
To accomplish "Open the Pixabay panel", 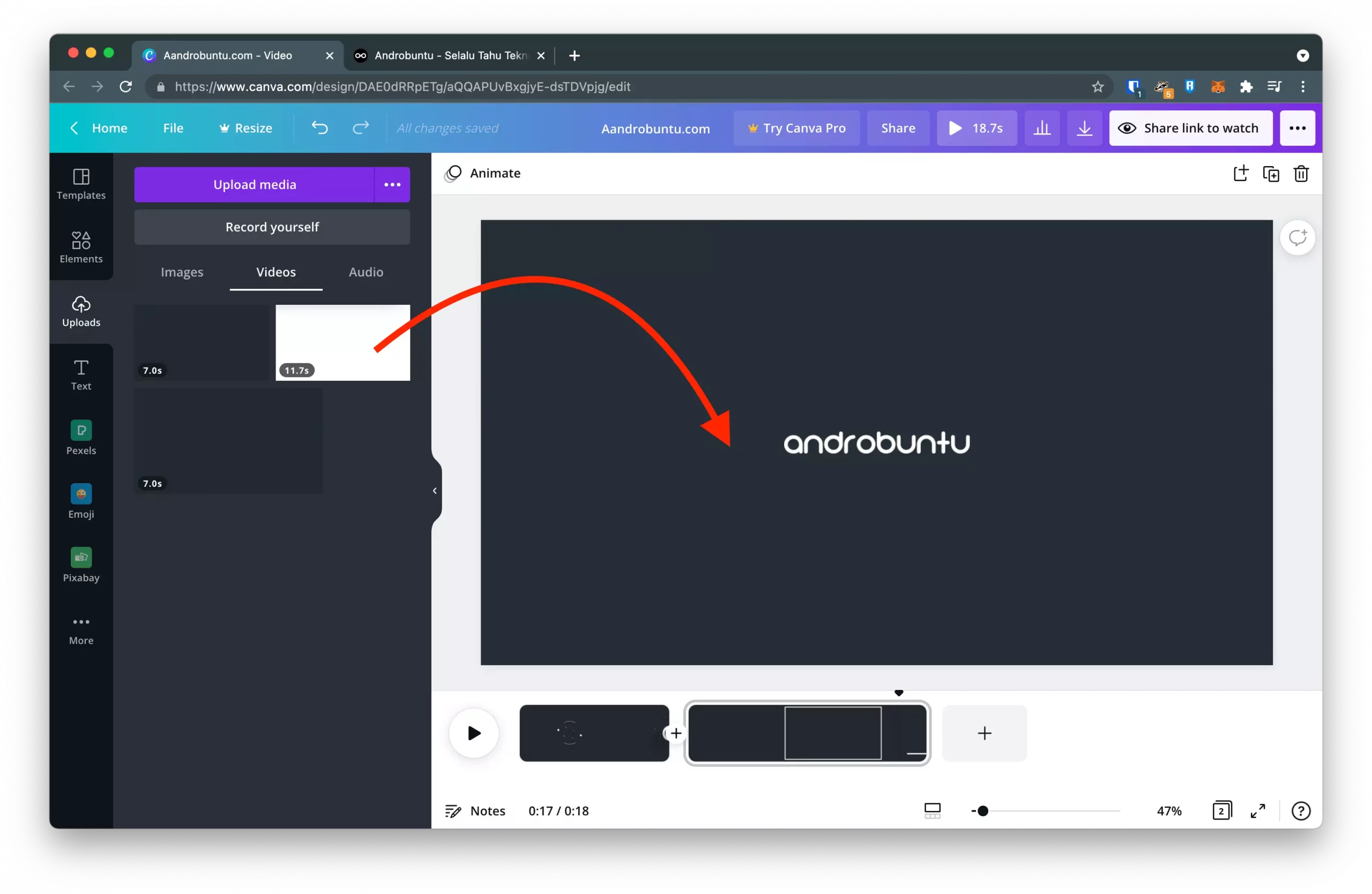I will point(81,565).
